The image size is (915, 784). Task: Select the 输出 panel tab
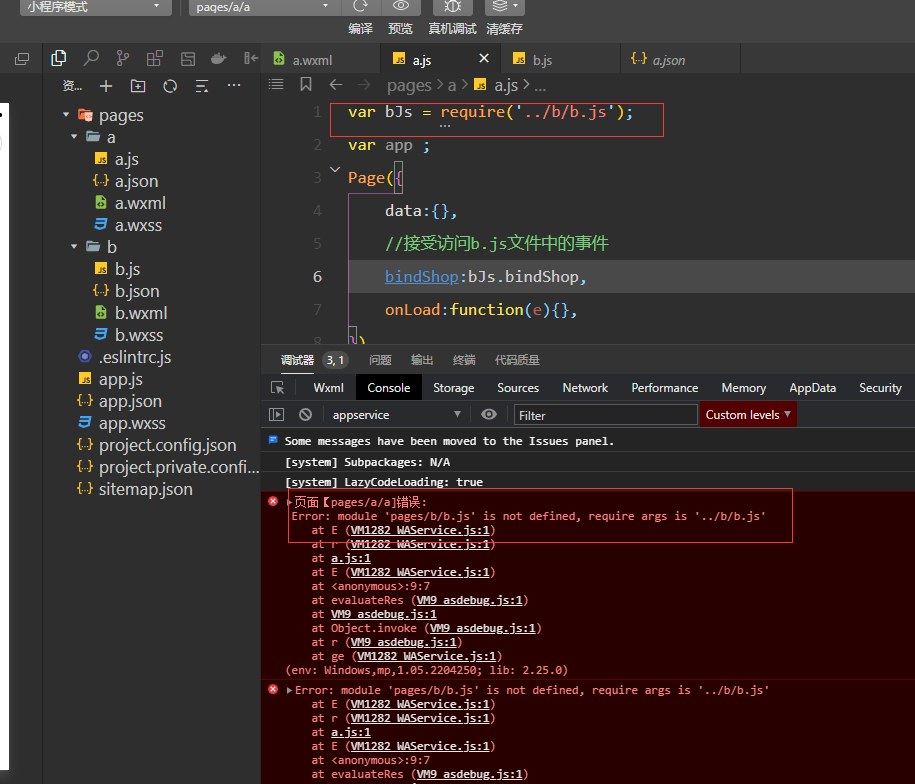click(421, 360)
